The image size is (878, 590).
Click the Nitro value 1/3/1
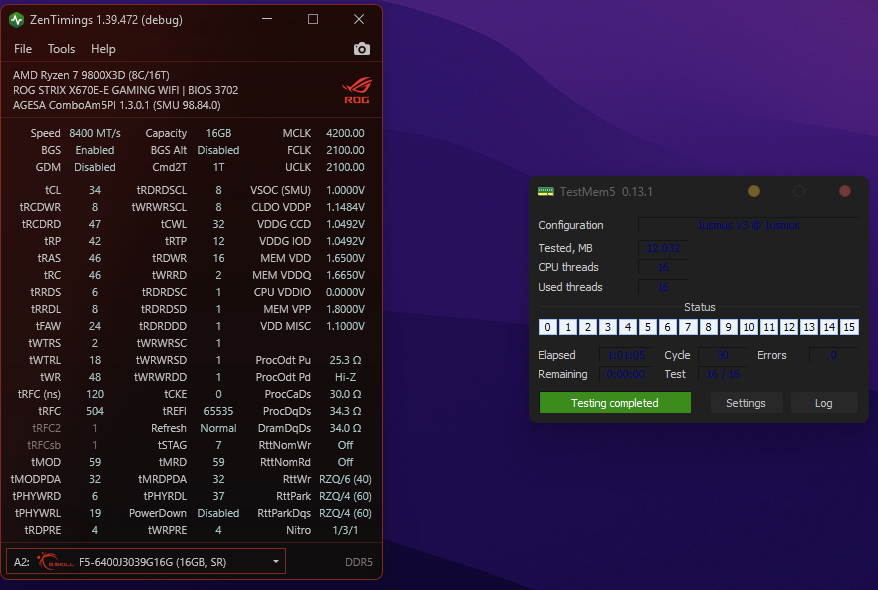pyautogui.click(x=345, y=530)
